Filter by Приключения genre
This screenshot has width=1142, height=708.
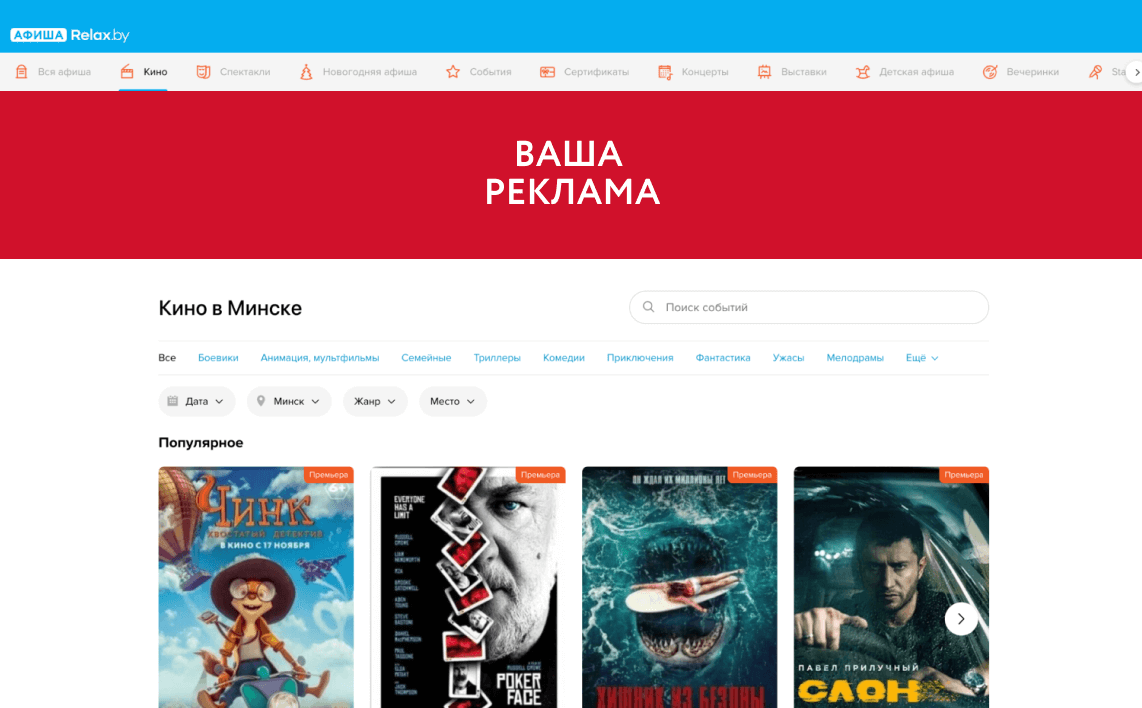coord(640,358)
